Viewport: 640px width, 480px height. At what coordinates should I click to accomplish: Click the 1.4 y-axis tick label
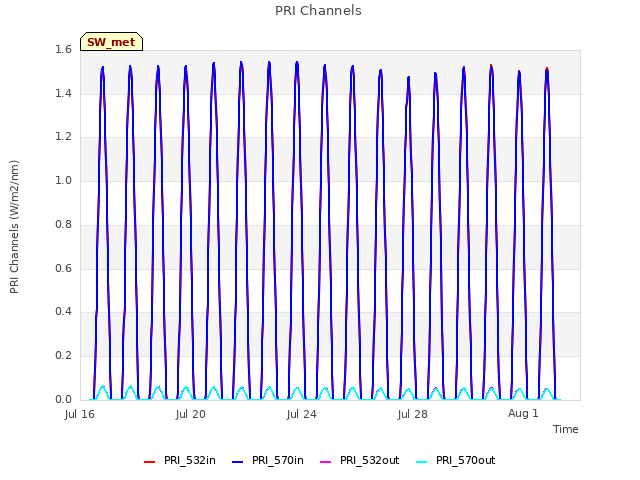click(x=63, y=93)
